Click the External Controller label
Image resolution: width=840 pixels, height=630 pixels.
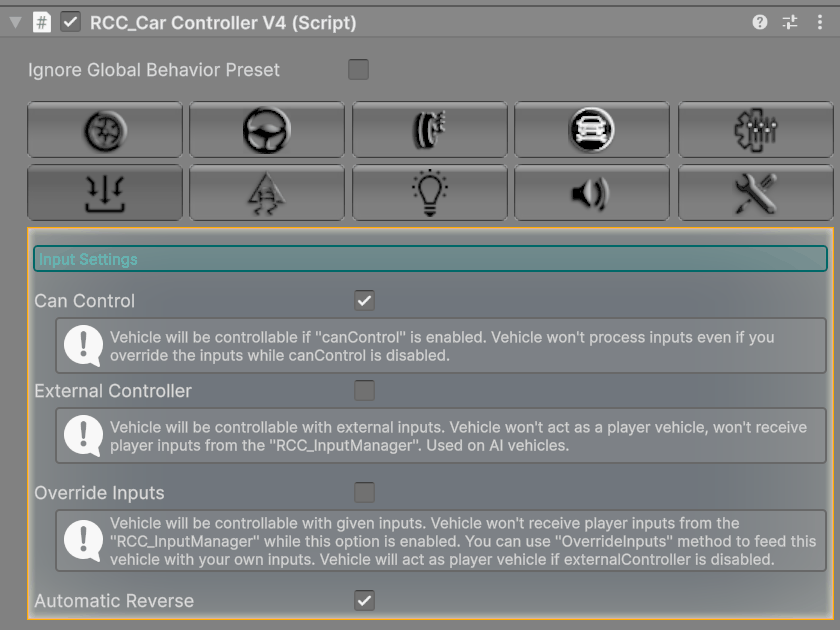113,391
